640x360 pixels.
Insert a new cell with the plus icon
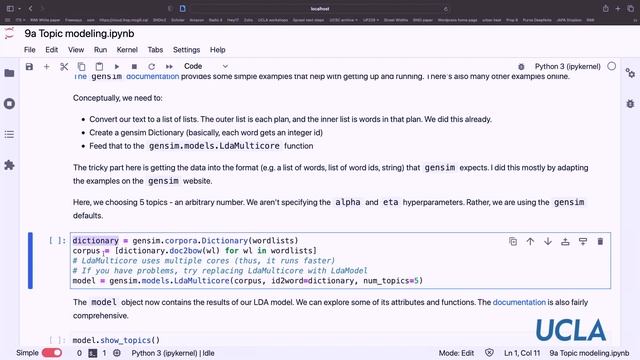click(x=47, y=67)
